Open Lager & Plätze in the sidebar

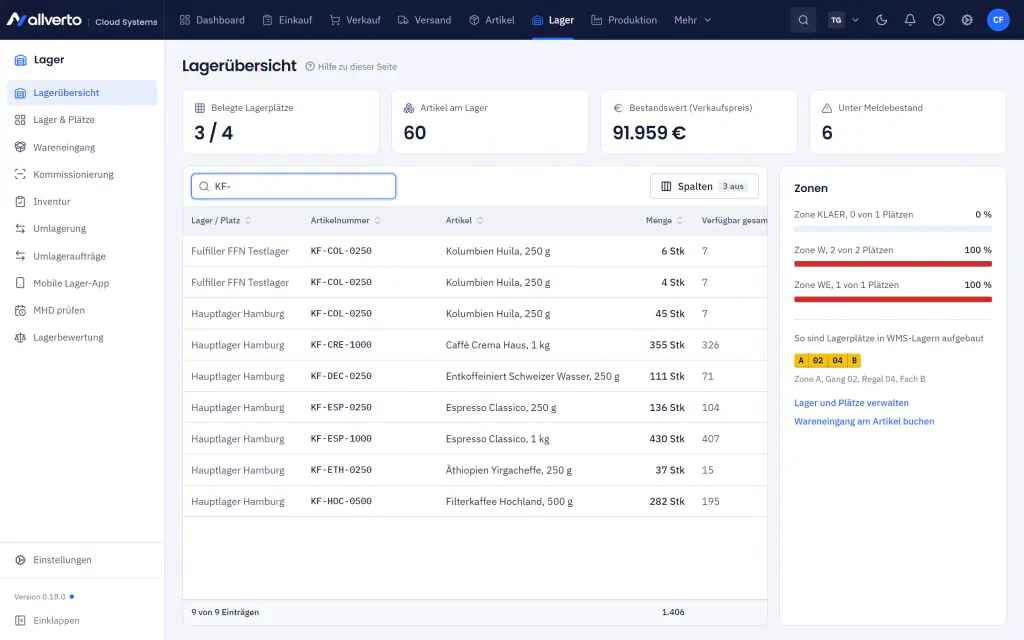click(x=82, y=120)
